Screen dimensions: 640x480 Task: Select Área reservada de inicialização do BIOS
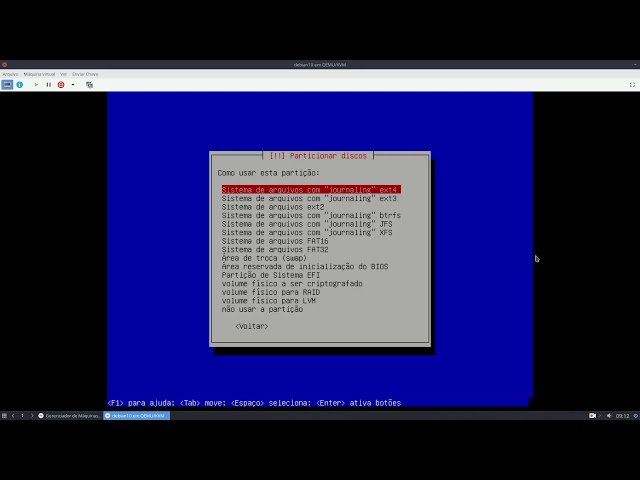(305, 267)
